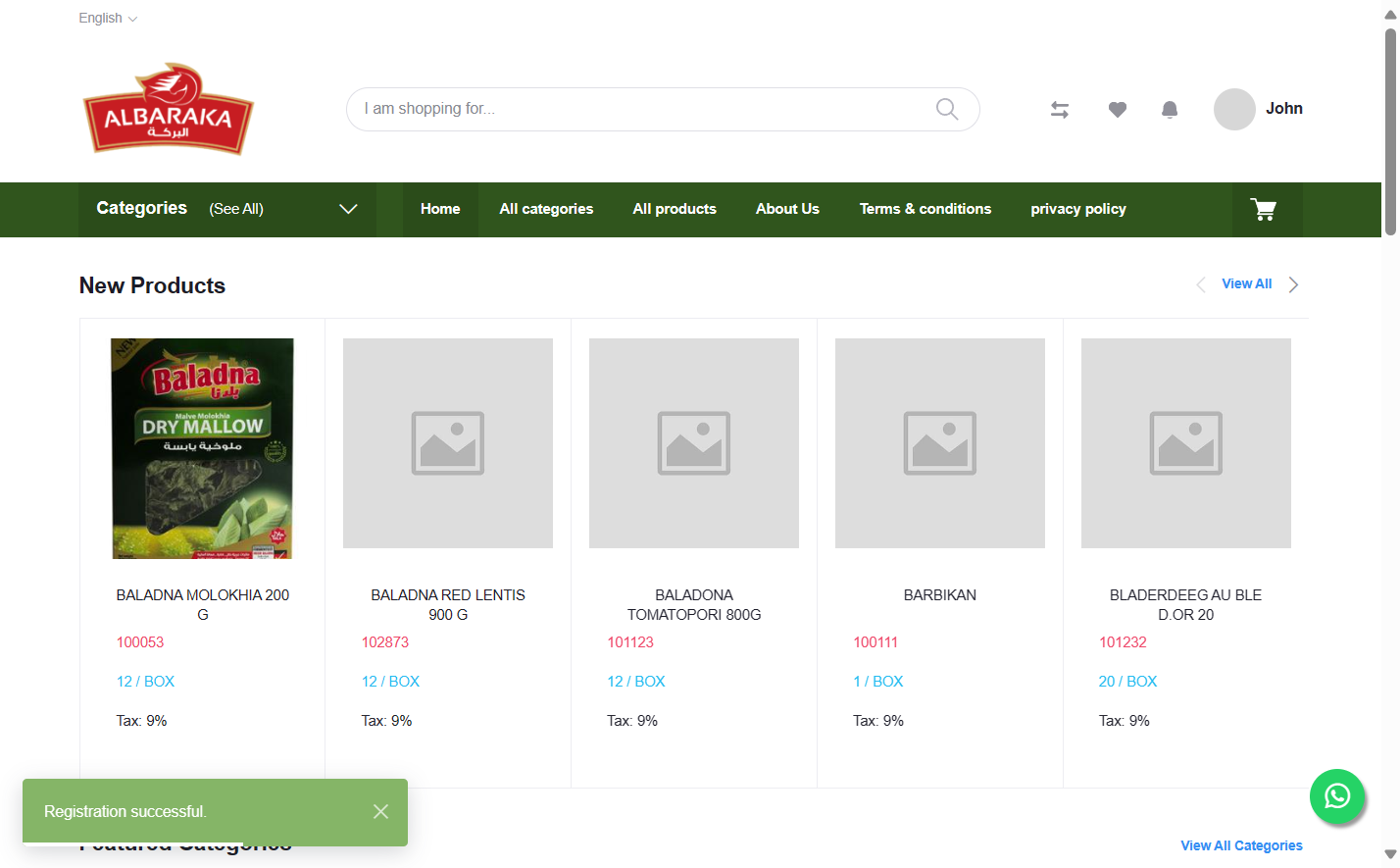The width and height of the screenshot is (1400, 868).
Task: Open the privacy policy page
Action: pos(1078,209)
